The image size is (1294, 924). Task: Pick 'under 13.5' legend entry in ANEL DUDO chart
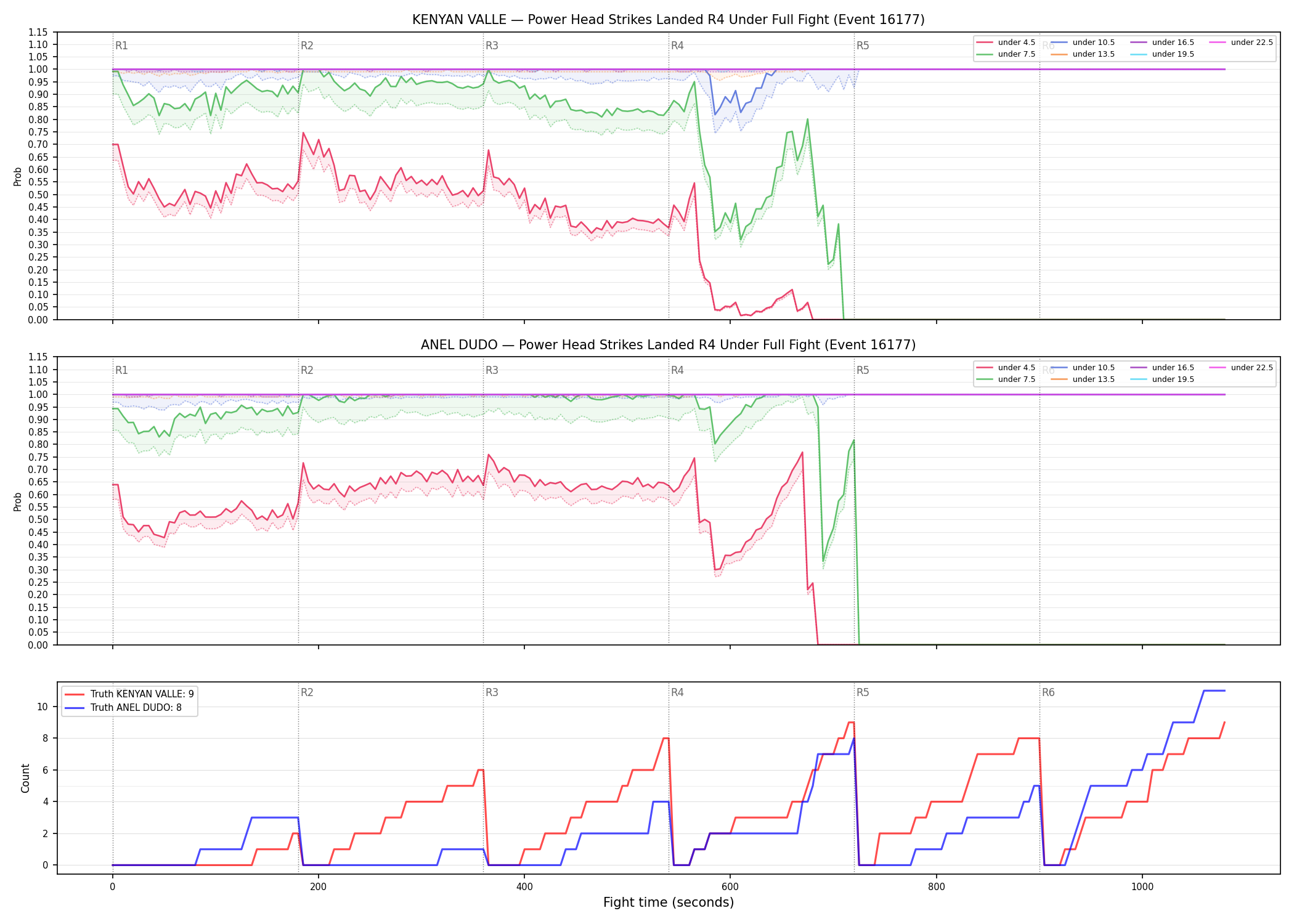click(1083, 379)
